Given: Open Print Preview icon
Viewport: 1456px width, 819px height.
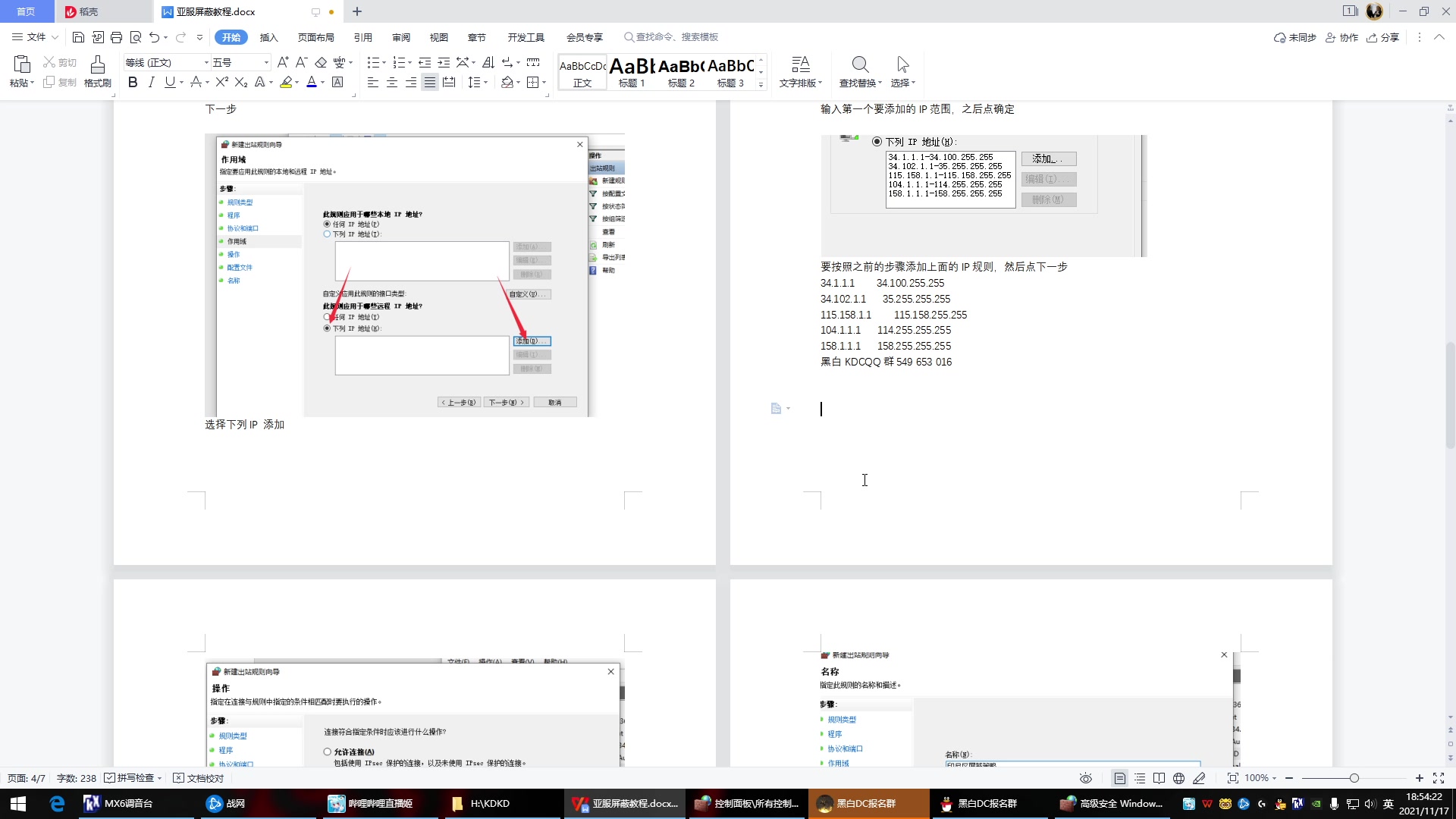Looking at the screenshot, I should 136,37.
